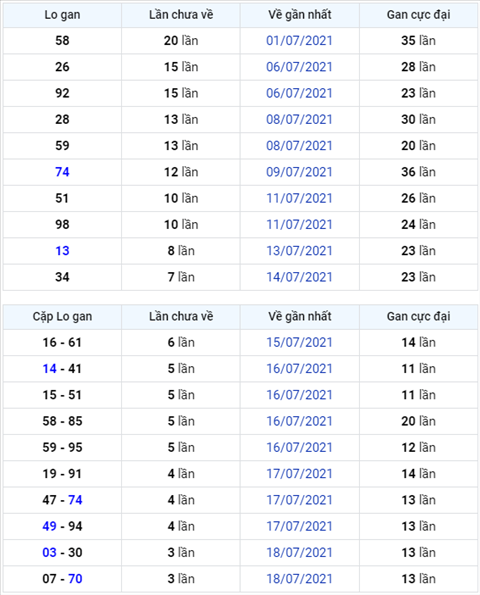480x595 pixels.
Task: Select the 14/07/2021 date link
Action: coord(299,277)
